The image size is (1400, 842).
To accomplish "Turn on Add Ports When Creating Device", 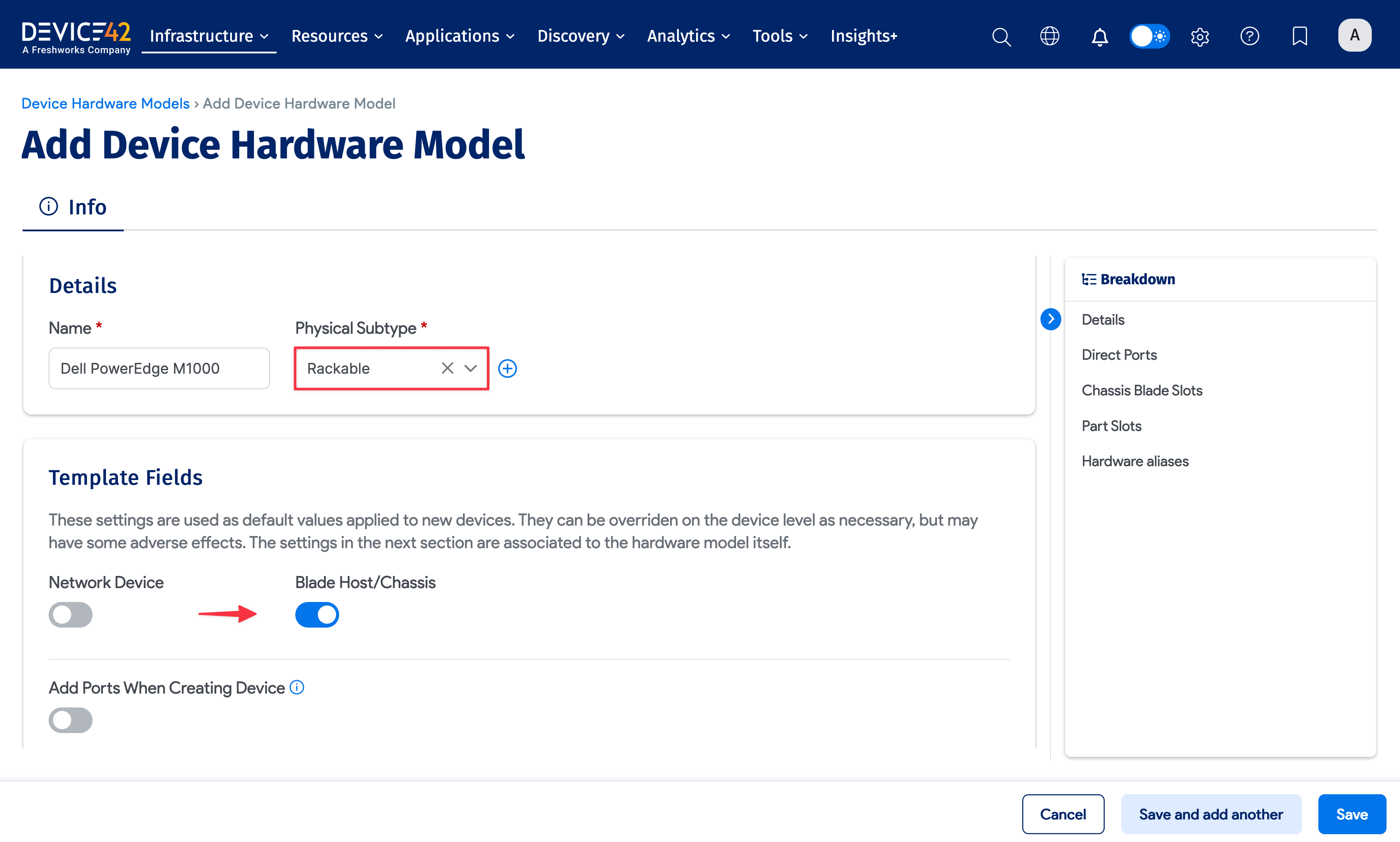I will (70, 720).
